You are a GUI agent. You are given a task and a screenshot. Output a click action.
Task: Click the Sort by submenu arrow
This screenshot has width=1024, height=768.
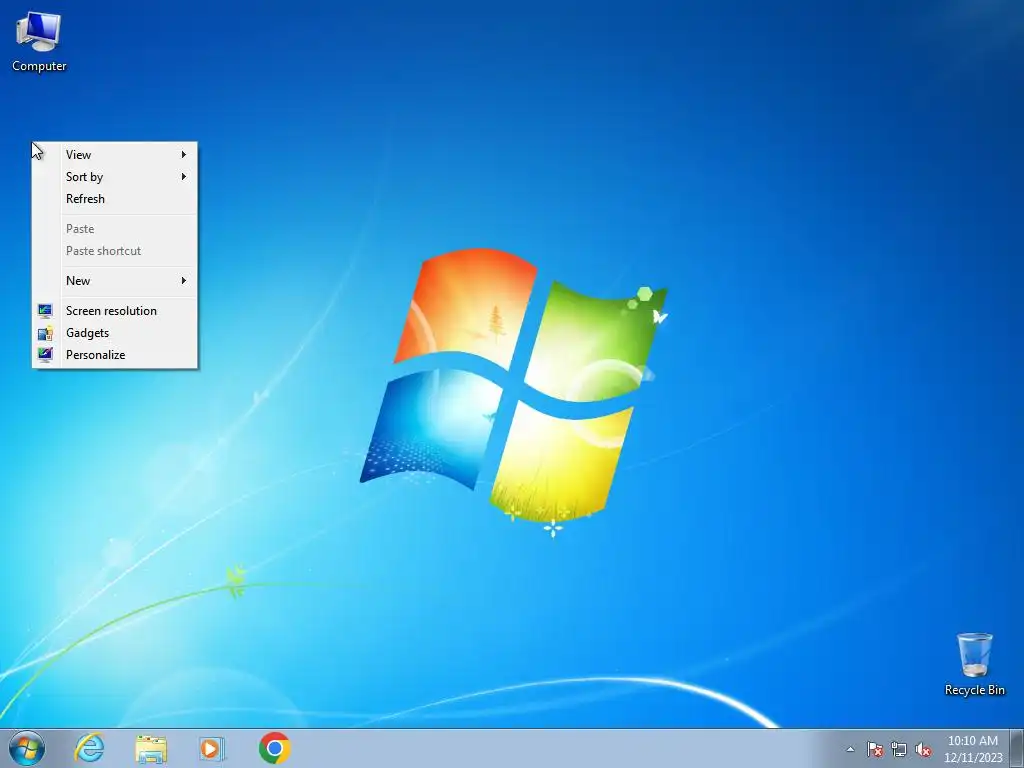point(184,177)
